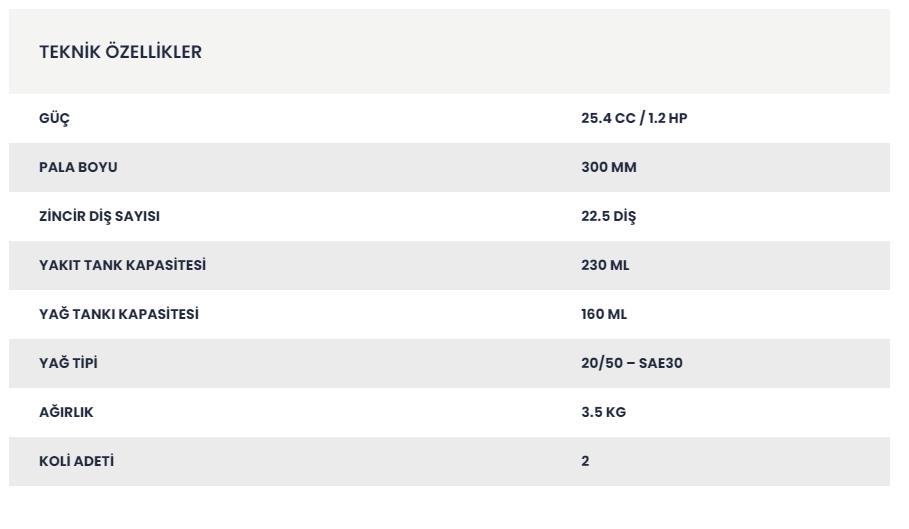Click the gray header band beside the title
This screenshot has width=909, height=529.
click(x=522, y=52)
